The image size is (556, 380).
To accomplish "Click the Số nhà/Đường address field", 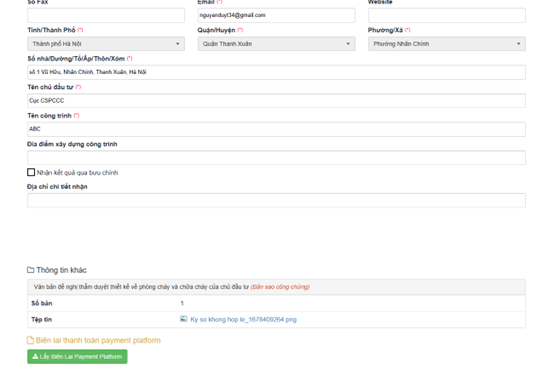I will coord(276,72).
